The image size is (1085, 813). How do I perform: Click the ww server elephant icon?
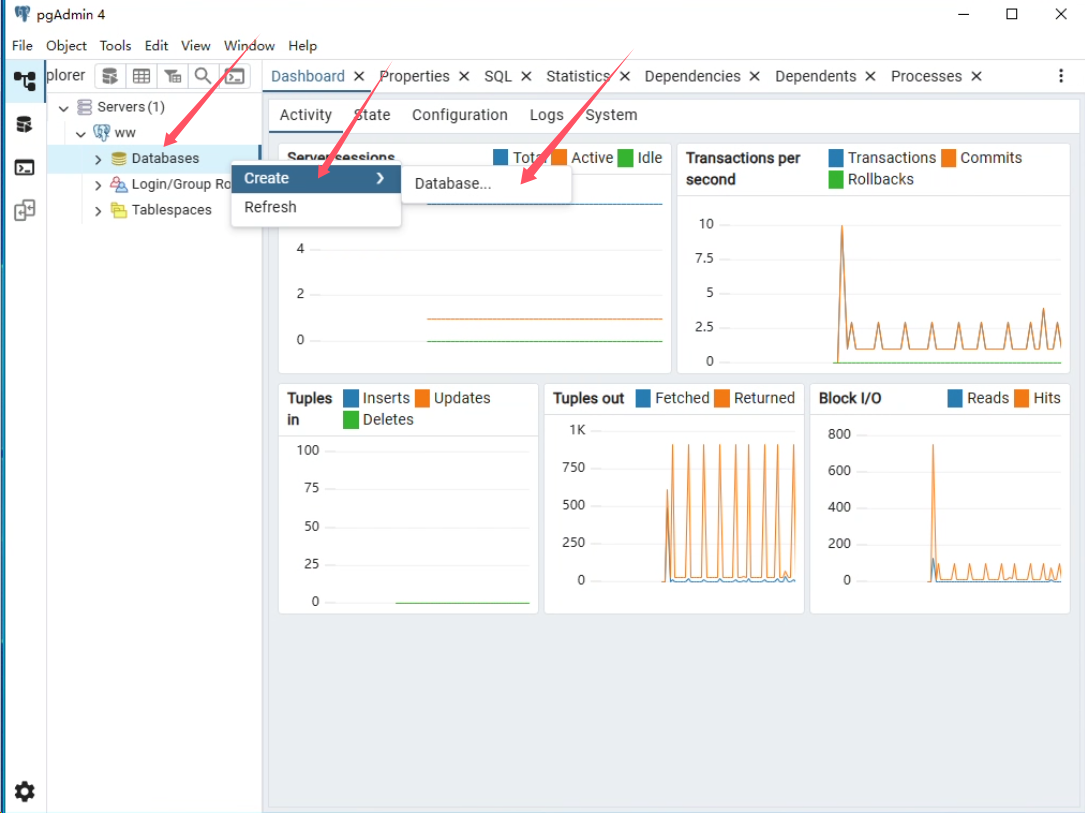102,132
